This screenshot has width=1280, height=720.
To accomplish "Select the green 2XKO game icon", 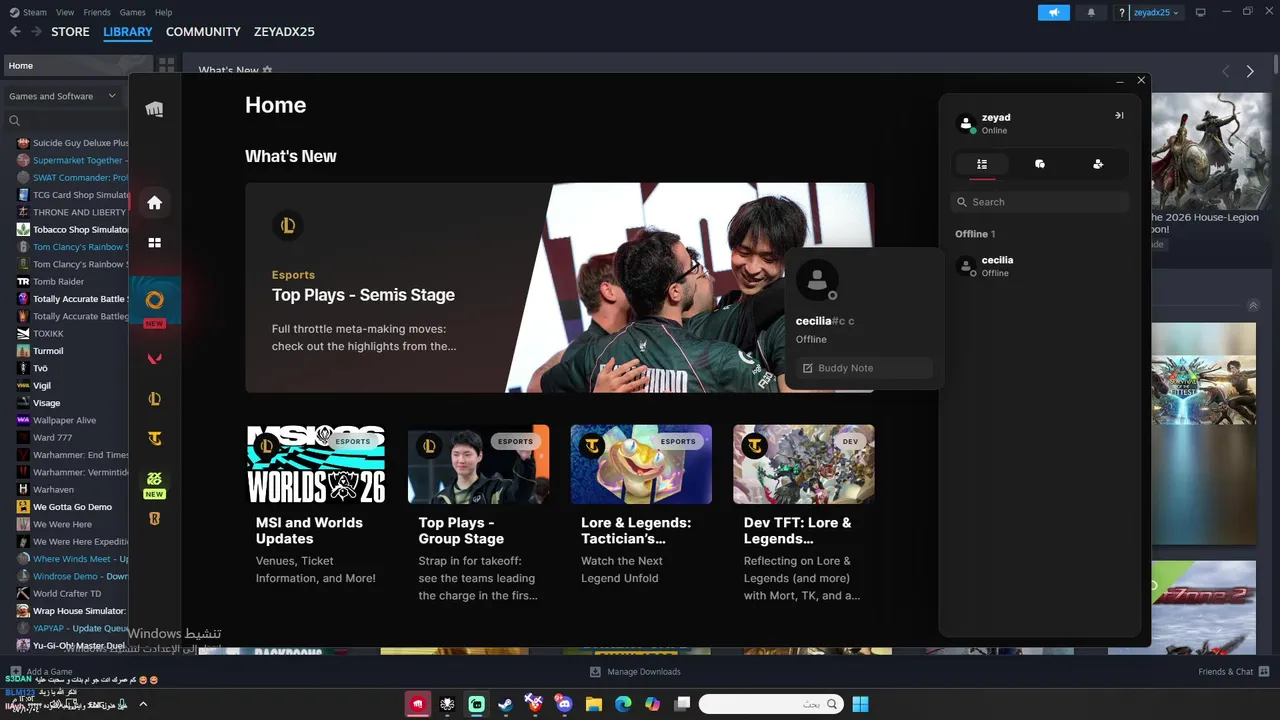I will pos(154,479).
